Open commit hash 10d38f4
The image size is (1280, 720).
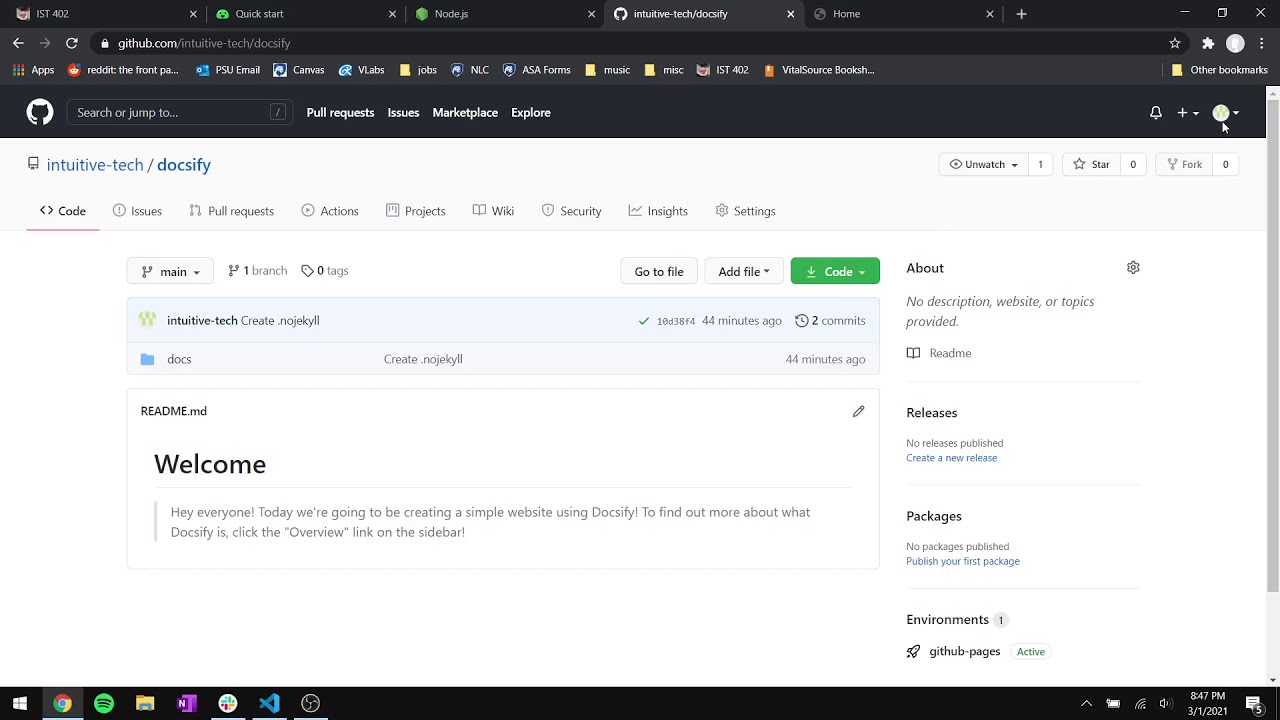(675, 321)
